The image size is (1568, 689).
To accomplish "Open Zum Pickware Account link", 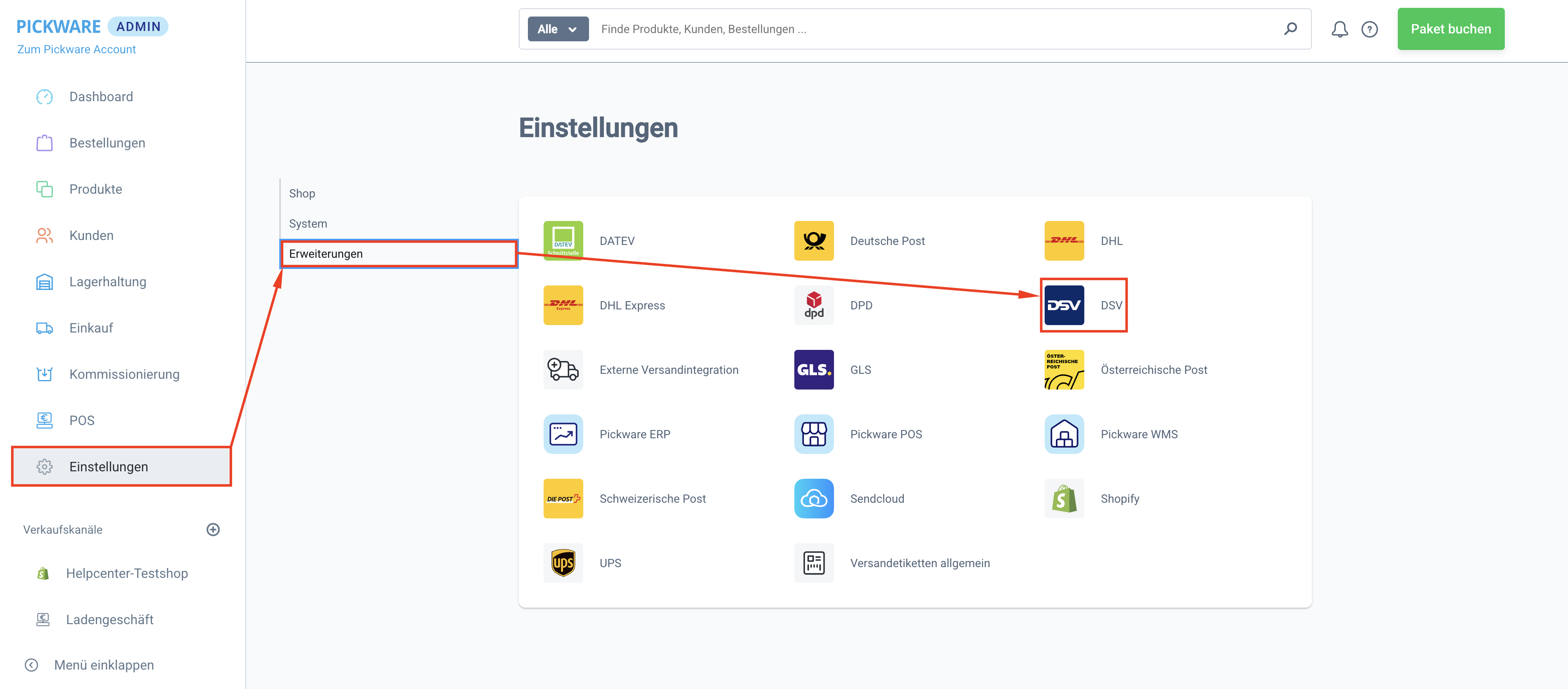I will pos(77,49).
